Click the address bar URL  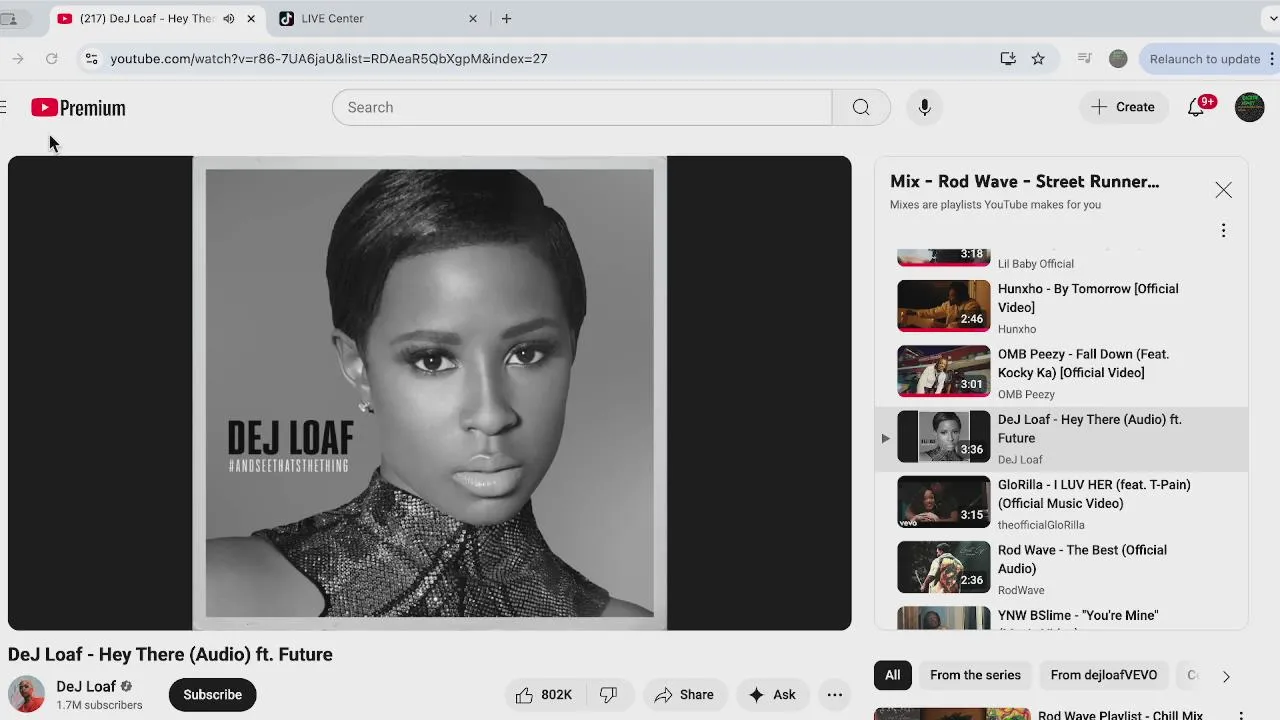328,59
